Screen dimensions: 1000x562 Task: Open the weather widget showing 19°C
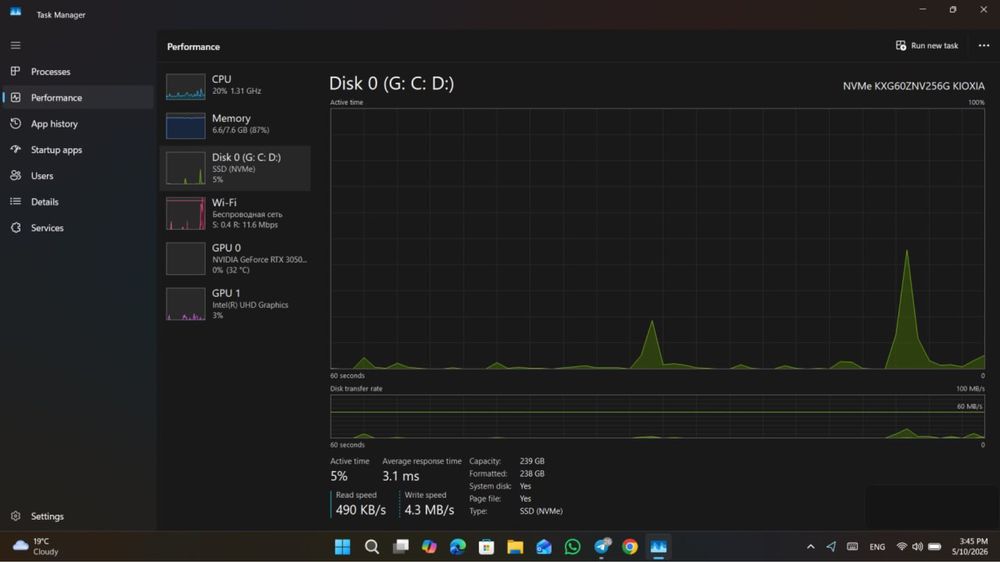pos(36,547)
